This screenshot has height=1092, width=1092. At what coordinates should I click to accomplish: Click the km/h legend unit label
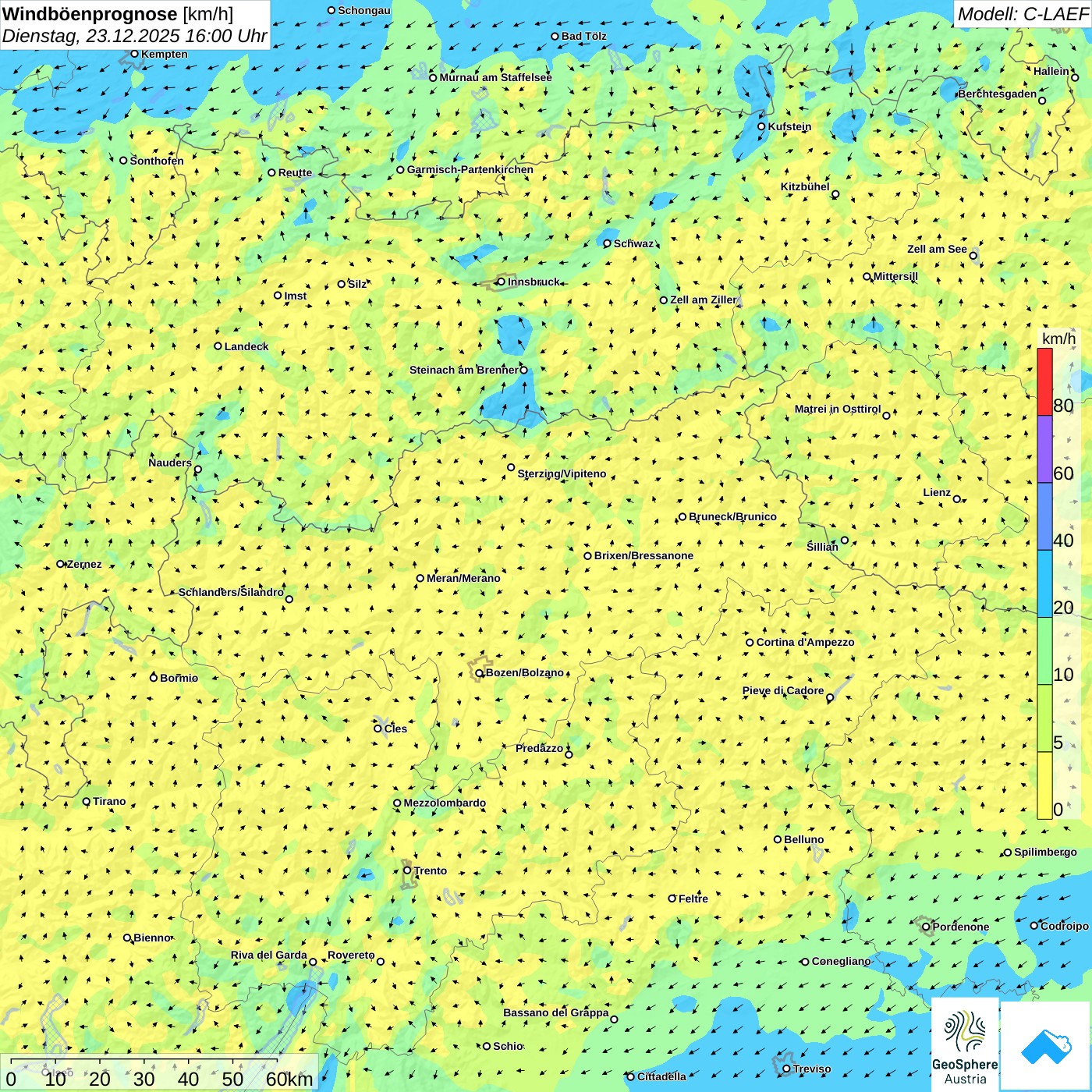1058,339
